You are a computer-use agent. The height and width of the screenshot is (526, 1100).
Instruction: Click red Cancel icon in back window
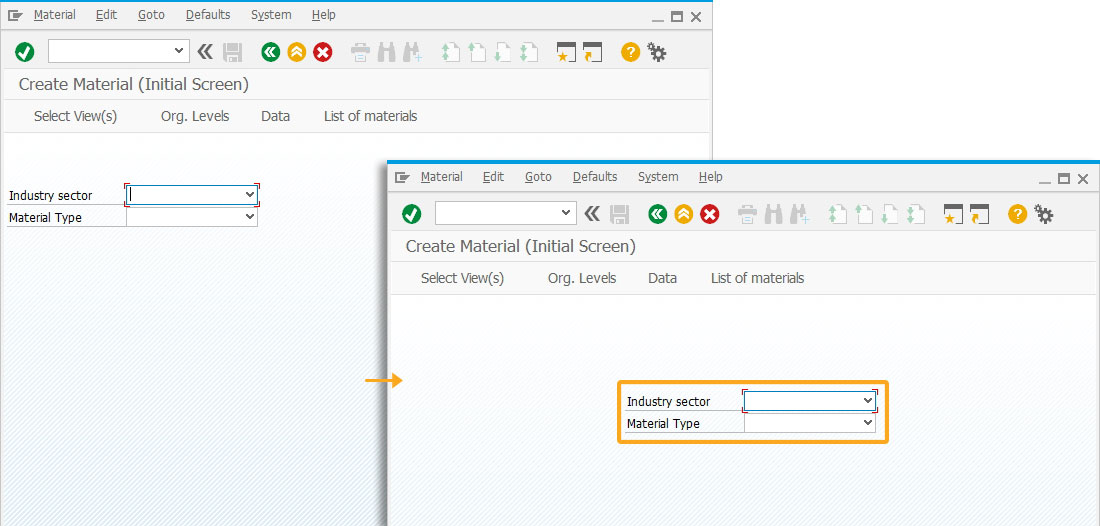pyautogui.click(x=323, y=52)
